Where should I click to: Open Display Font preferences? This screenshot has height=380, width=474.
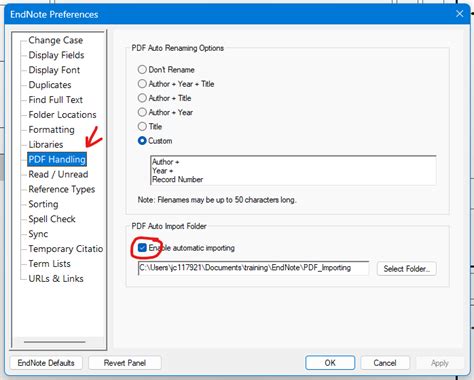[x=54, y=70]
